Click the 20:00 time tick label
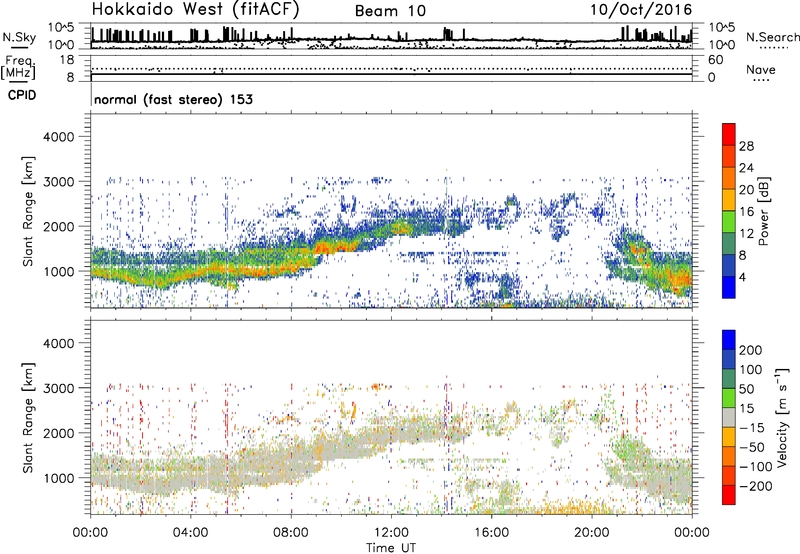 click(x=592, y=533)
